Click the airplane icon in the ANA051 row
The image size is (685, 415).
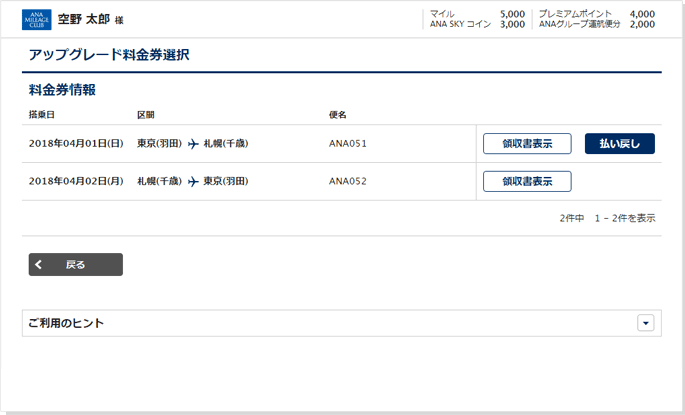193,144
